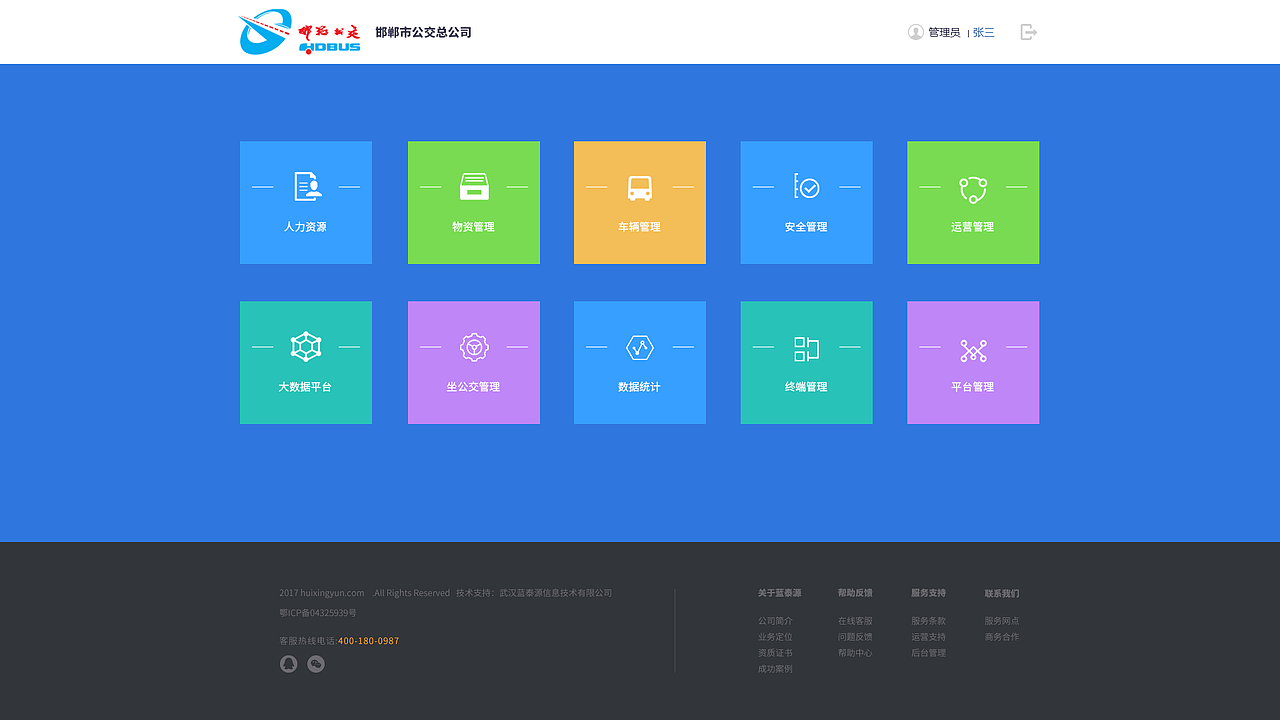Select the orange 车辆管理 vehicle management tile
Viewport: 1280px width, 720px height.
coord(639,202)
